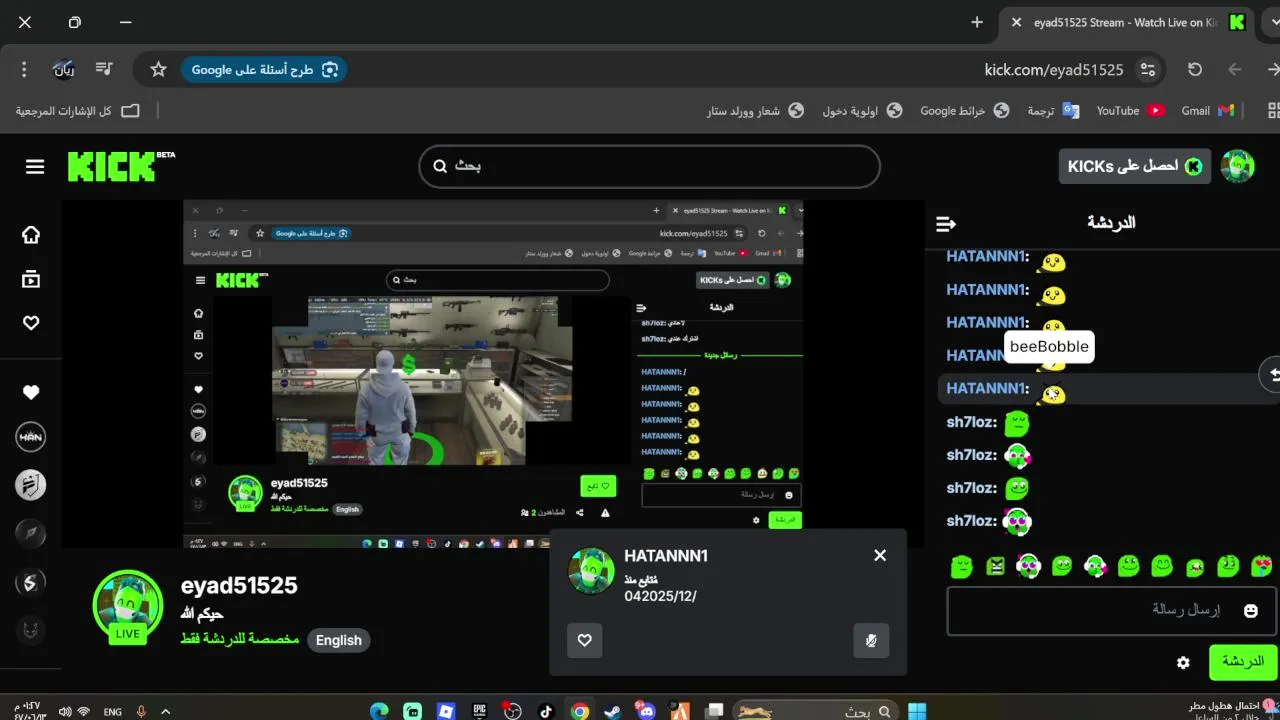This screenshot has width=1280, height=720.
Task: Open the Kick sidebar hamburger menu
Action: 35,167
